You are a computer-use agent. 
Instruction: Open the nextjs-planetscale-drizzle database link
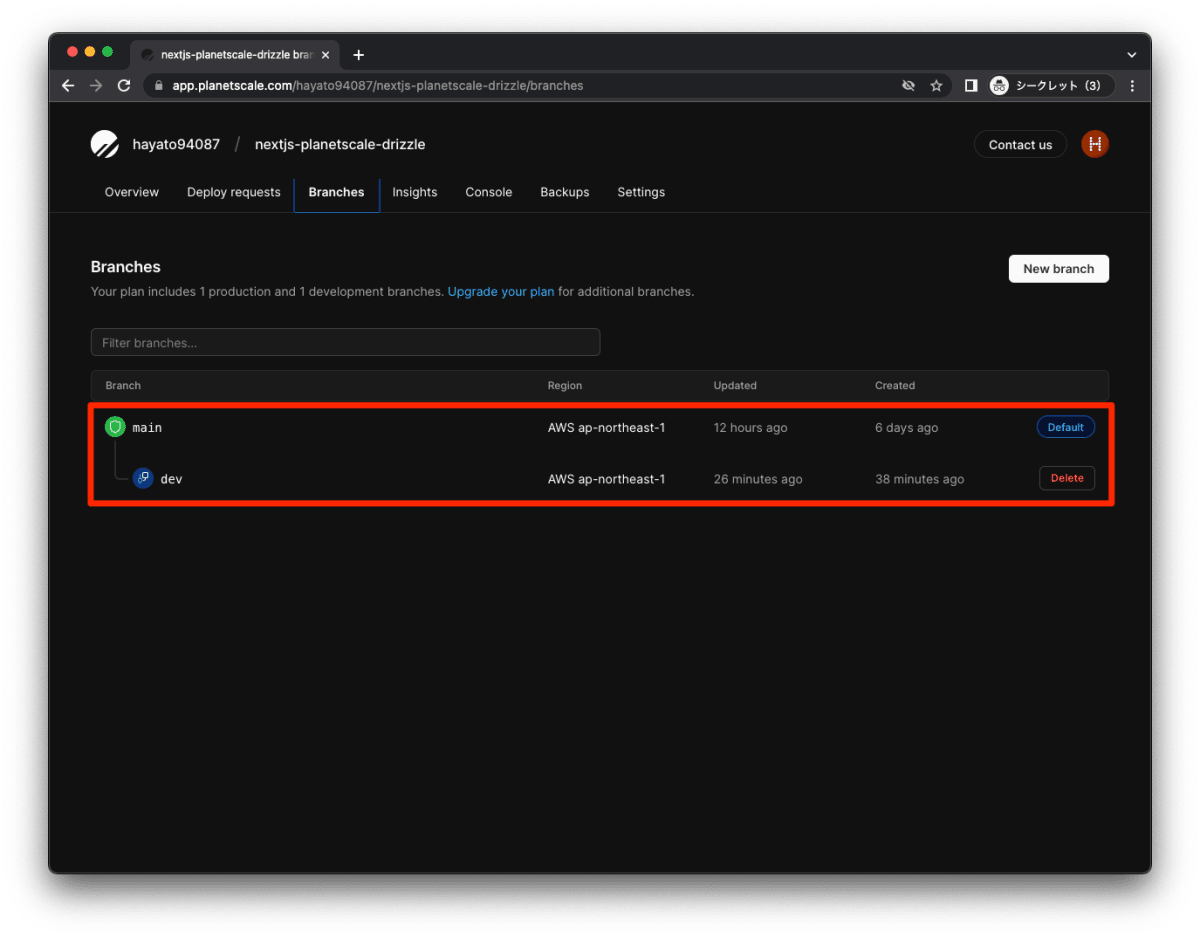click(x=340, y=144)
